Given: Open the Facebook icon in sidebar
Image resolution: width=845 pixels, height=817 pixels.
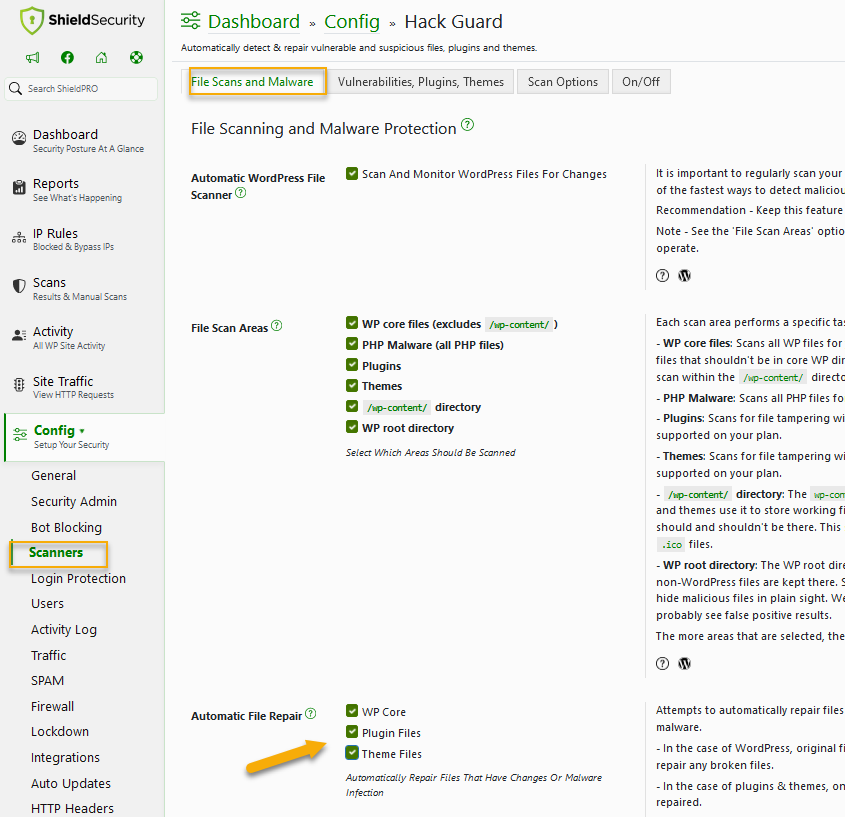Looking at the screenshot, I should pos(67,58).
